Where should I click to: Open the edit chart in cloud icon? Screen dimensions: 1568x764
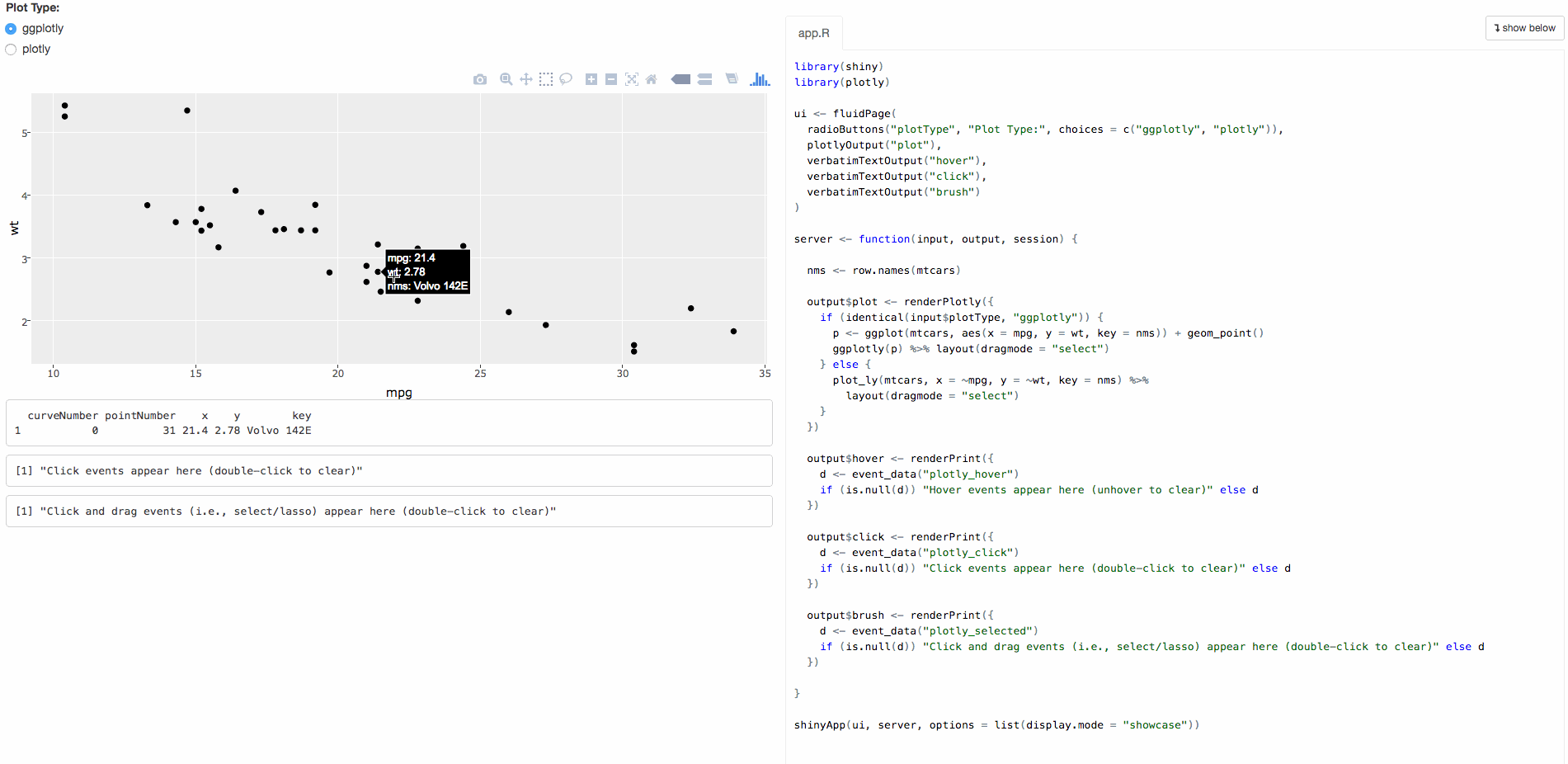(x=732, y=79)
